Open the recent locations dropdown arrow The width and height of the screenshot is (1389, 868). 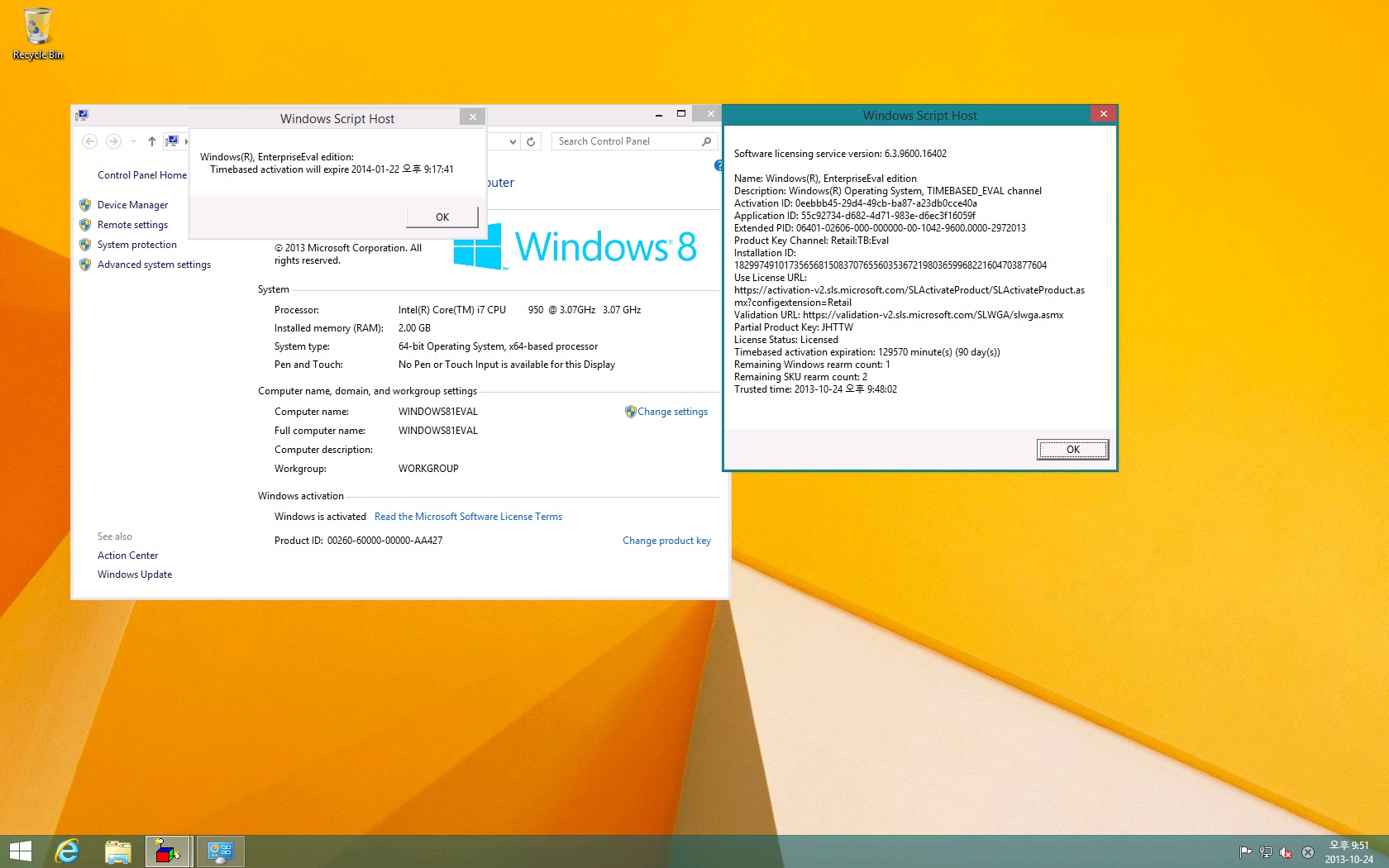tap(133, 141)
